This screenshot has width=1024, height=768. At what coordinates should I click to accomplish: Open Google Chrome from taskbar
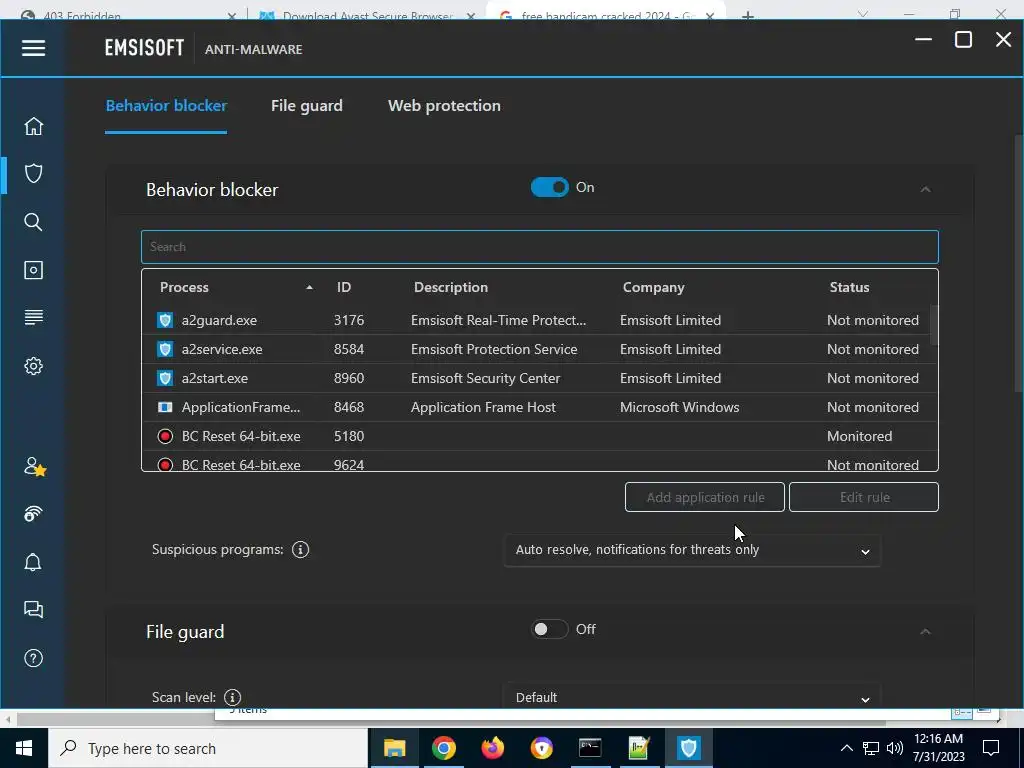(x=443, y=748)
